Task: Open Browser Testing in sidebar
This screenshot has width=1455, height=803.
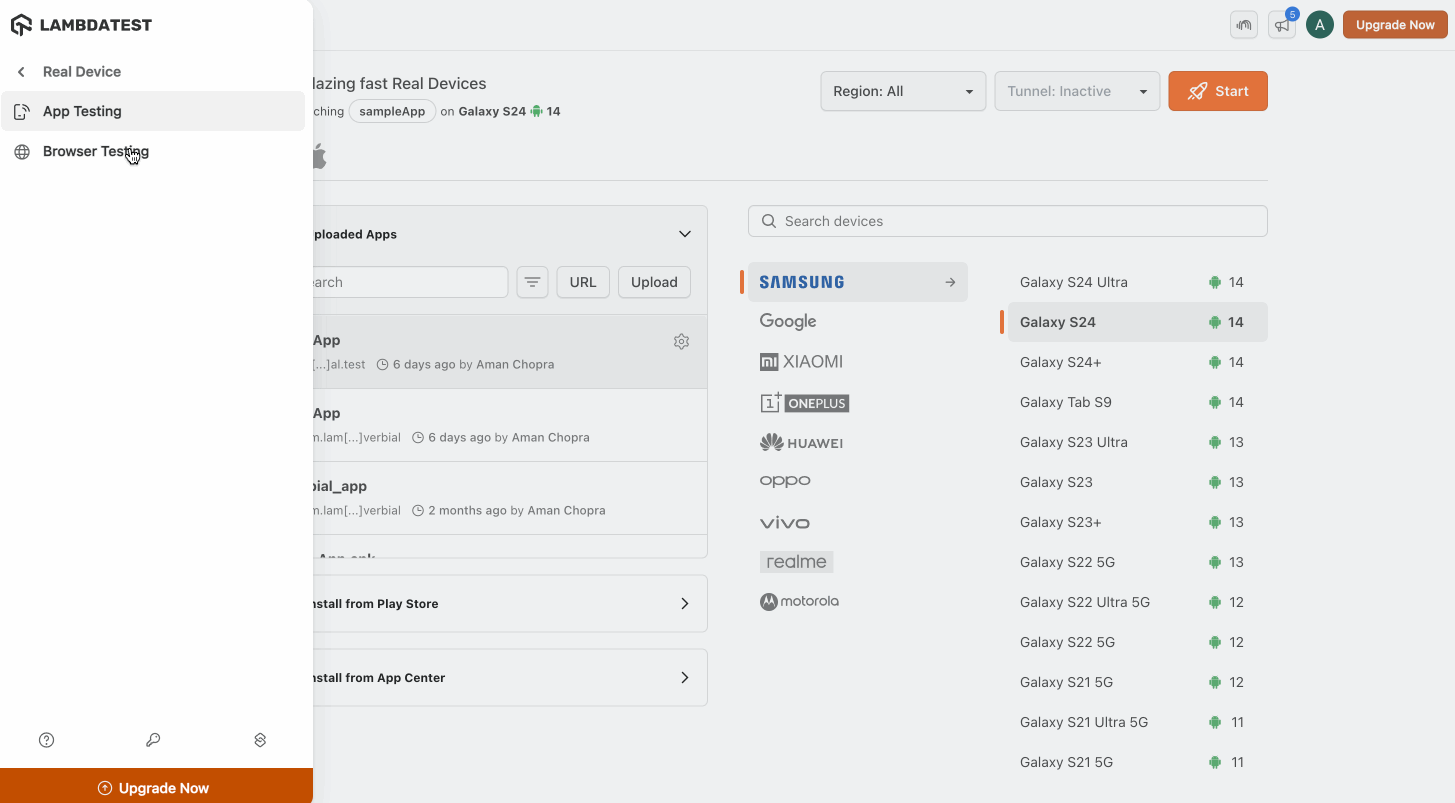Action: (x=152, y=151)
